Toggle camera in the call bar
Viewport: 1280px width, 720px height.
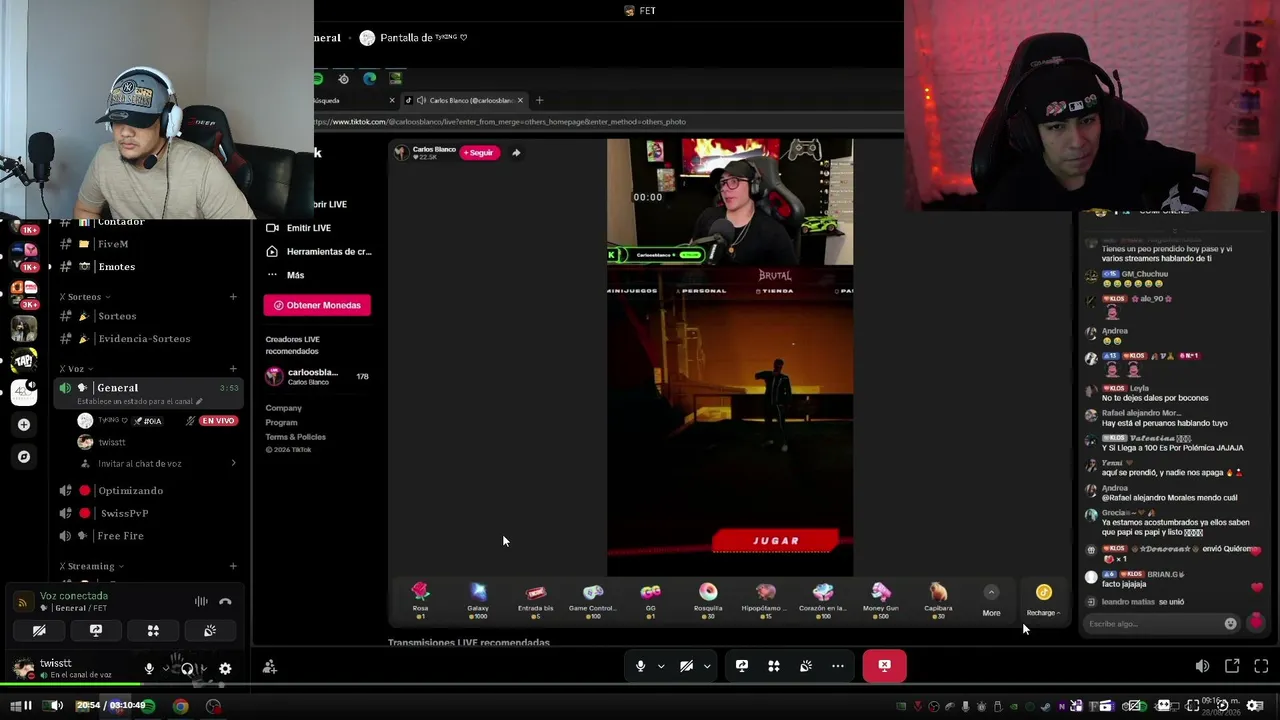pyautogui.click(x=687, y=666)
